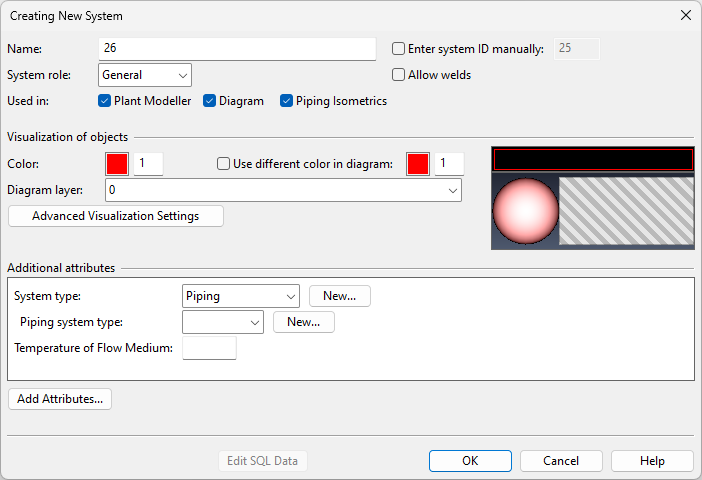Viewport: 702px width, 480px height.
Task: Open Advanced Visualization Settings
Action: click(x=115, y=216)
